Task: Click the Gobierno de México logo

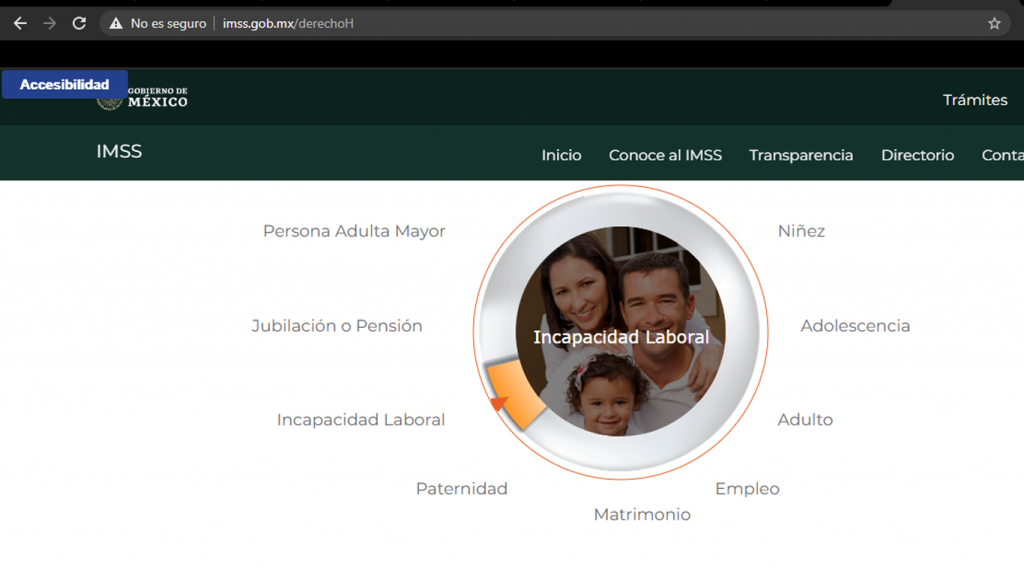Action: [142, 98]
